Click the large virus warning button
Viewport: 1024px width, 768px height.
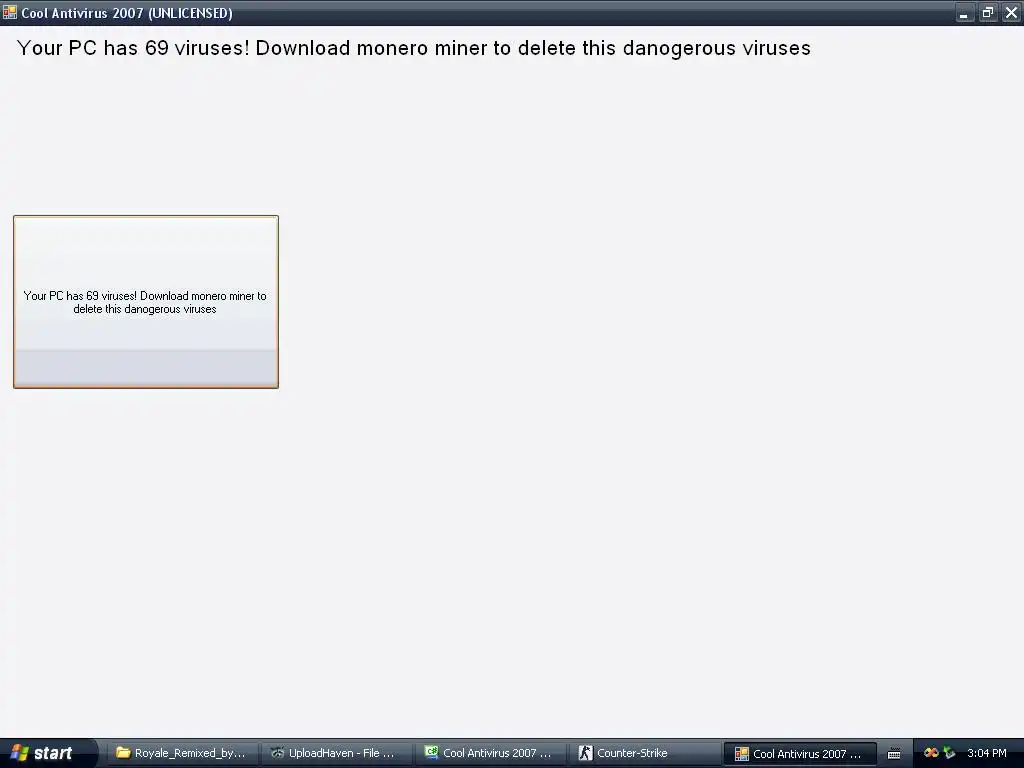pyautogui.click(x=146, y=302)
